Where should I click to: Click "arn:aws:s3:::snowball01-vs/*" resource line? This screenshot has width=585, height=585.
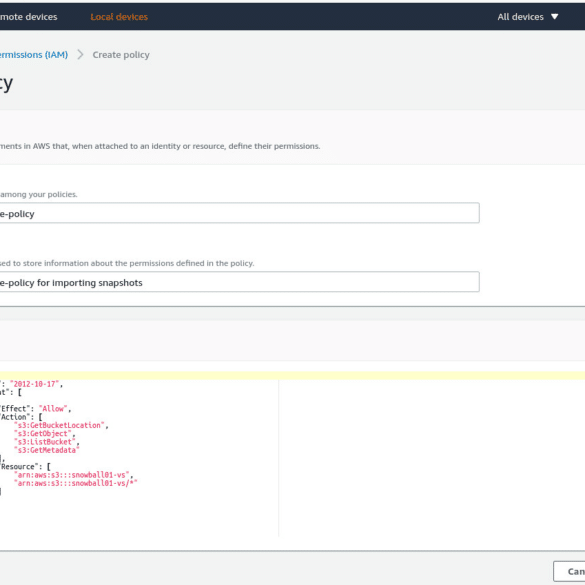pos(76,483)
